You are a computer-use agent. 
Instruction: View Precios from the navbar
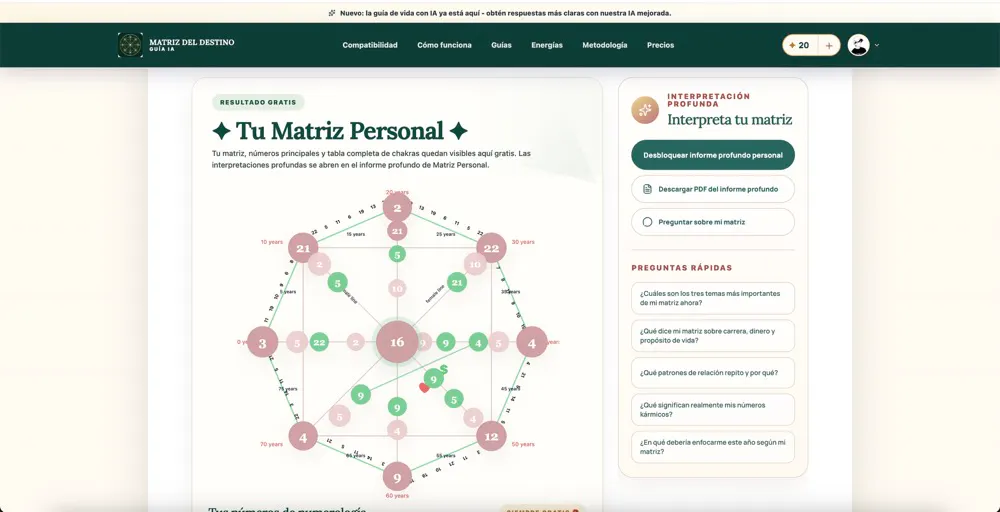[x=660, y=45]
